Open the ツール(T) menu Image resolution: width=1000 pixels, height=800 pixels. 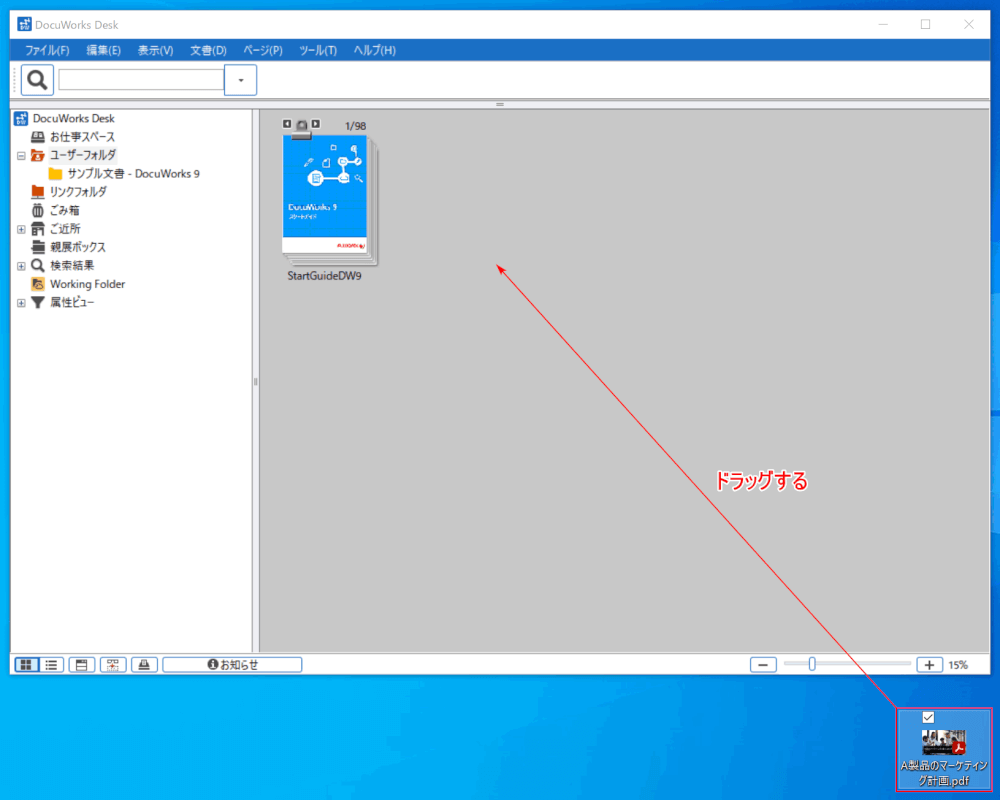[x=318, y=50]
